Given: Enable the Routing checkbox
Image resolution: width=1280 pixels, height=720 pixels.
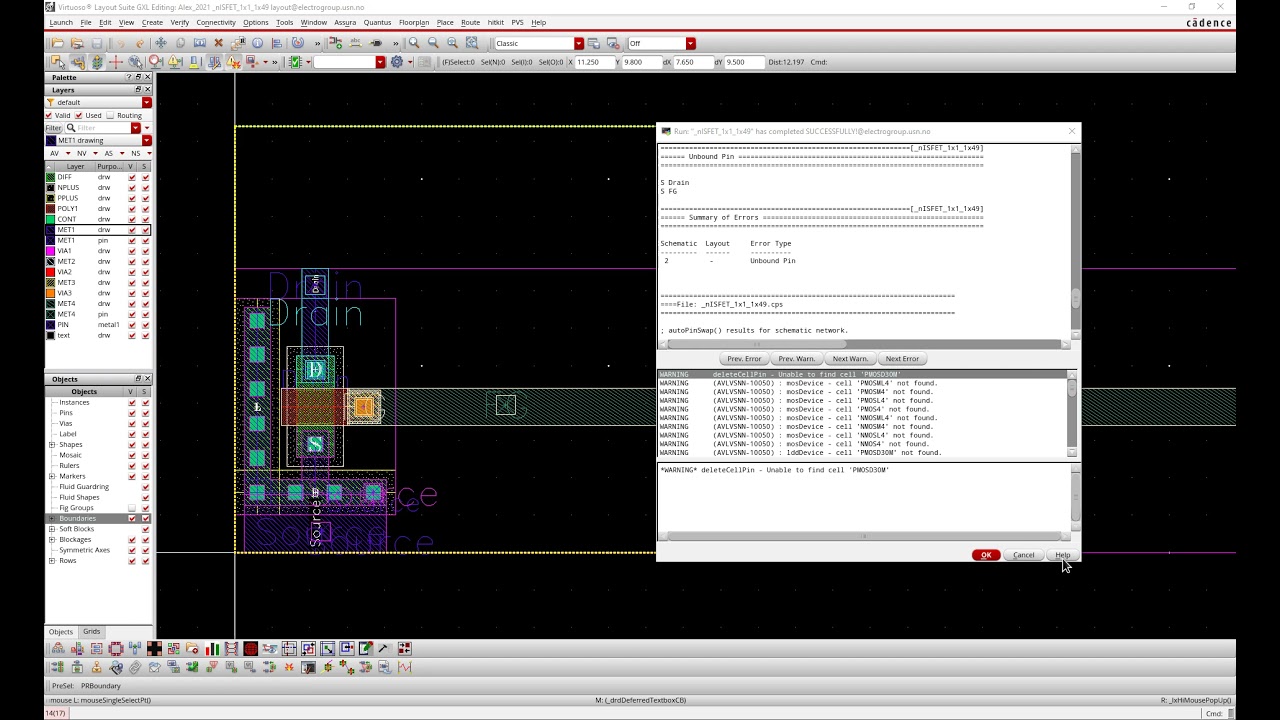Looking at the screenshot, I should [110, 115].
